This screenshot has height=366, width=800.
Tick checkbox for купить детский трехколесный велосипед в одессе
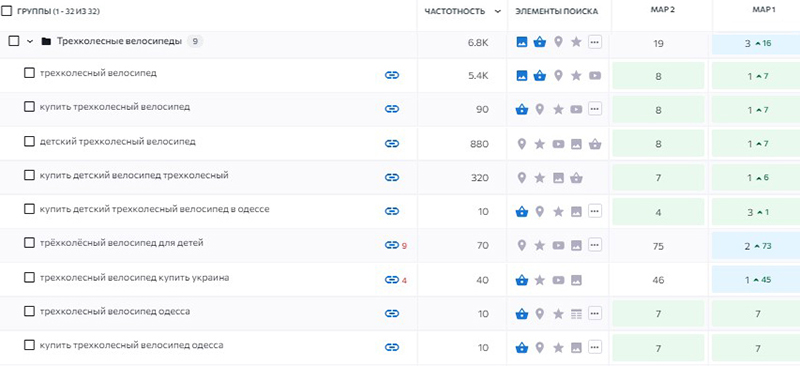[30, 209]
